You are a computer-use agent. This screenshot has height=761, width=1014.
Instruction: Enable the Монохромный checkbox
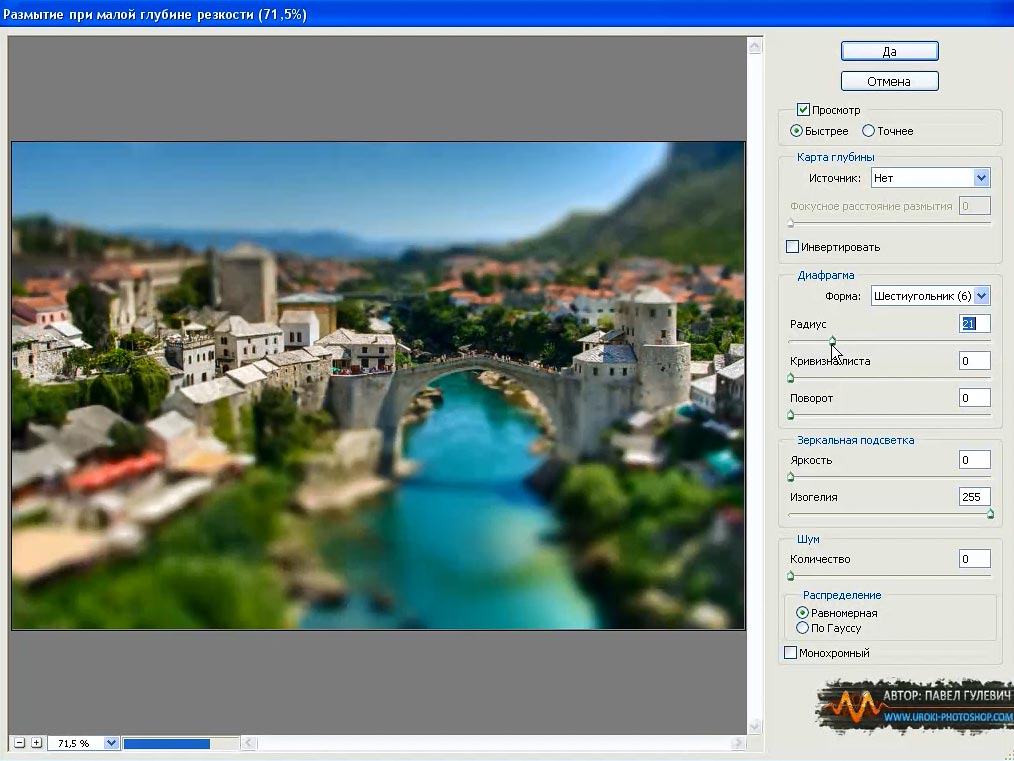(790, 652)
